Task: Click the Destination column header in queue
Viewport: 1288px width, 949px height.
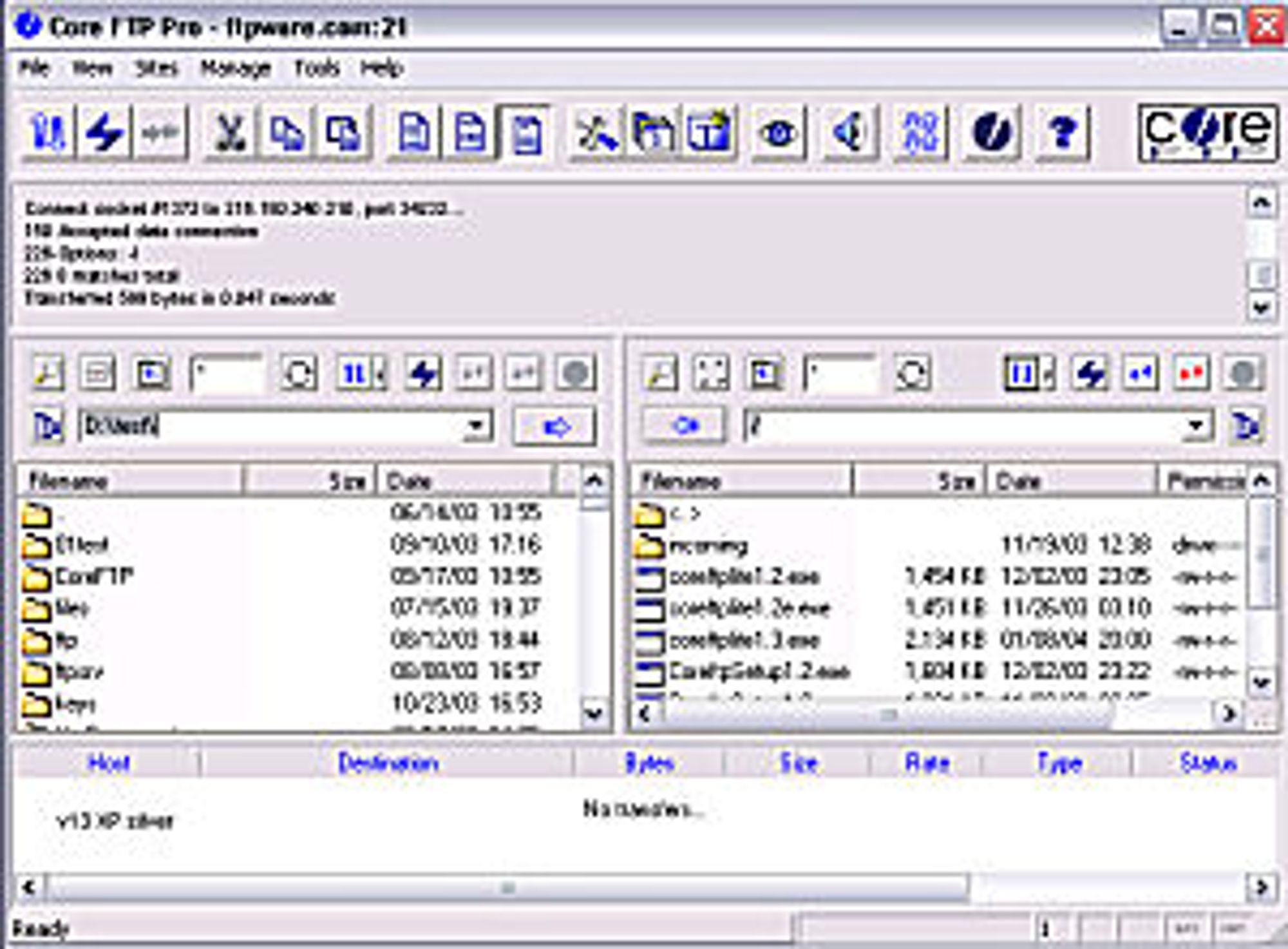Action: click(388, 763)
